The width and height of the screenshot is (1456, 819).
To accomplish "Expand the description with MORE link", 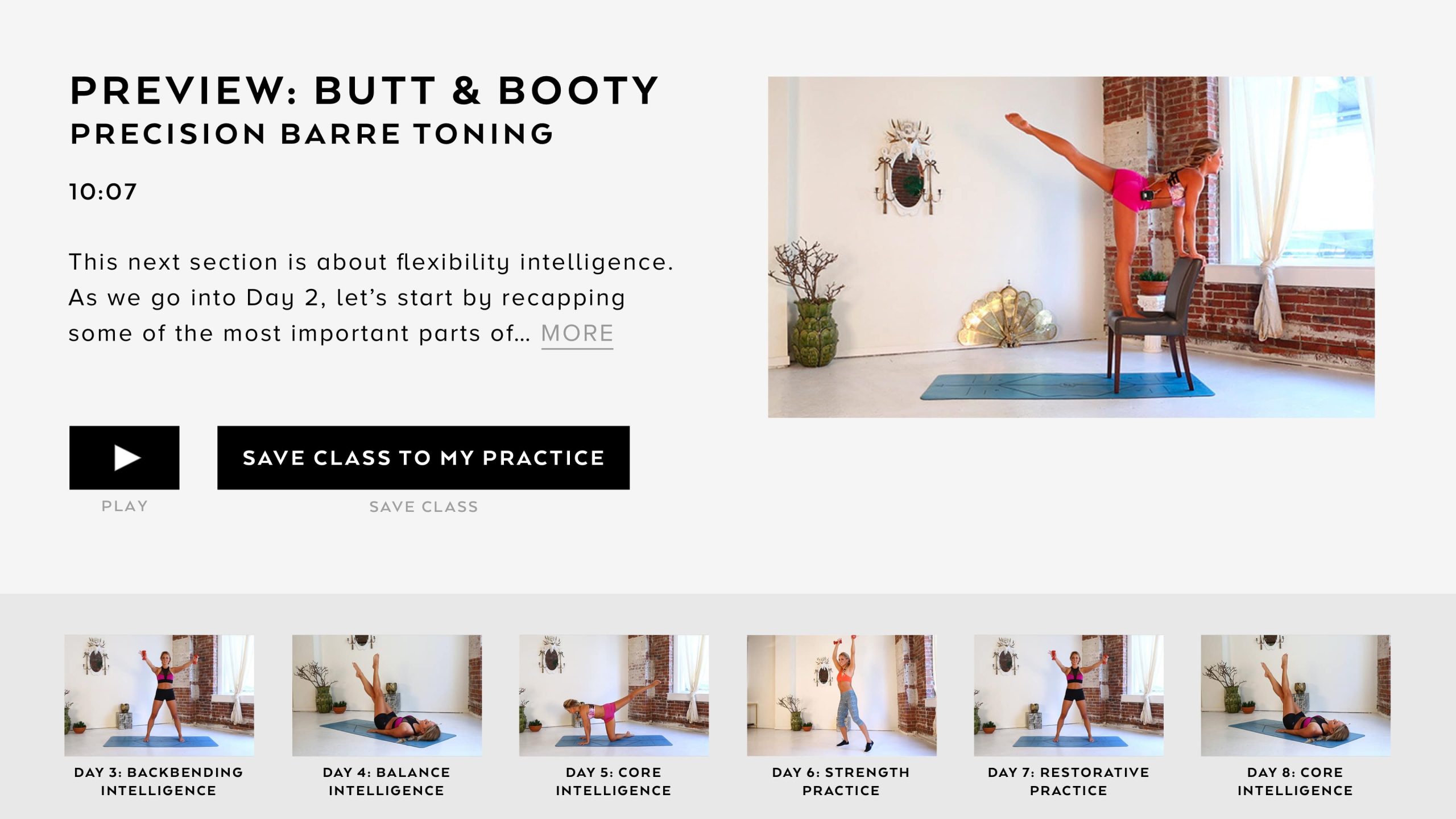I will pyautogui.click(x=577, y=334).
